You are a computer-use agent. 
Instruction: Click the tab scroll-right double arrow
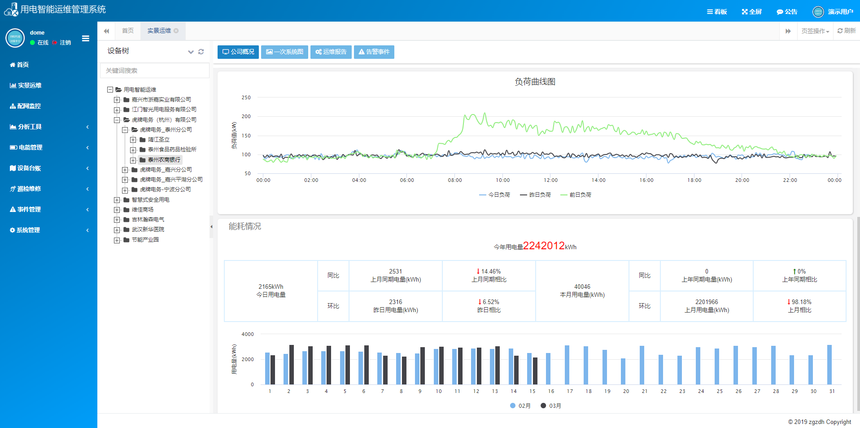pos(788,31)
